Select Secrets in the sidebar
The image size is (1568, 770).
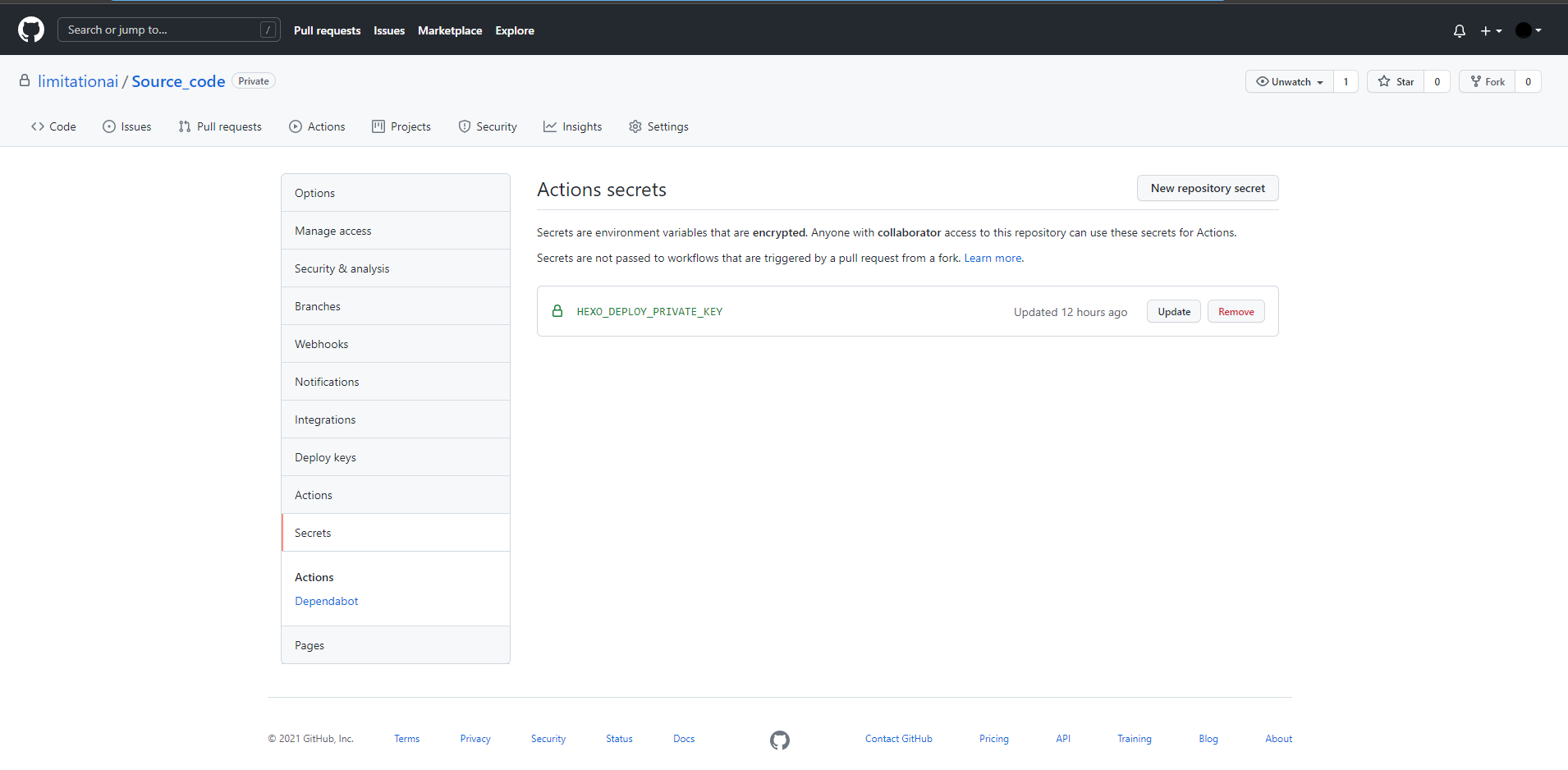tap(396, 533)
